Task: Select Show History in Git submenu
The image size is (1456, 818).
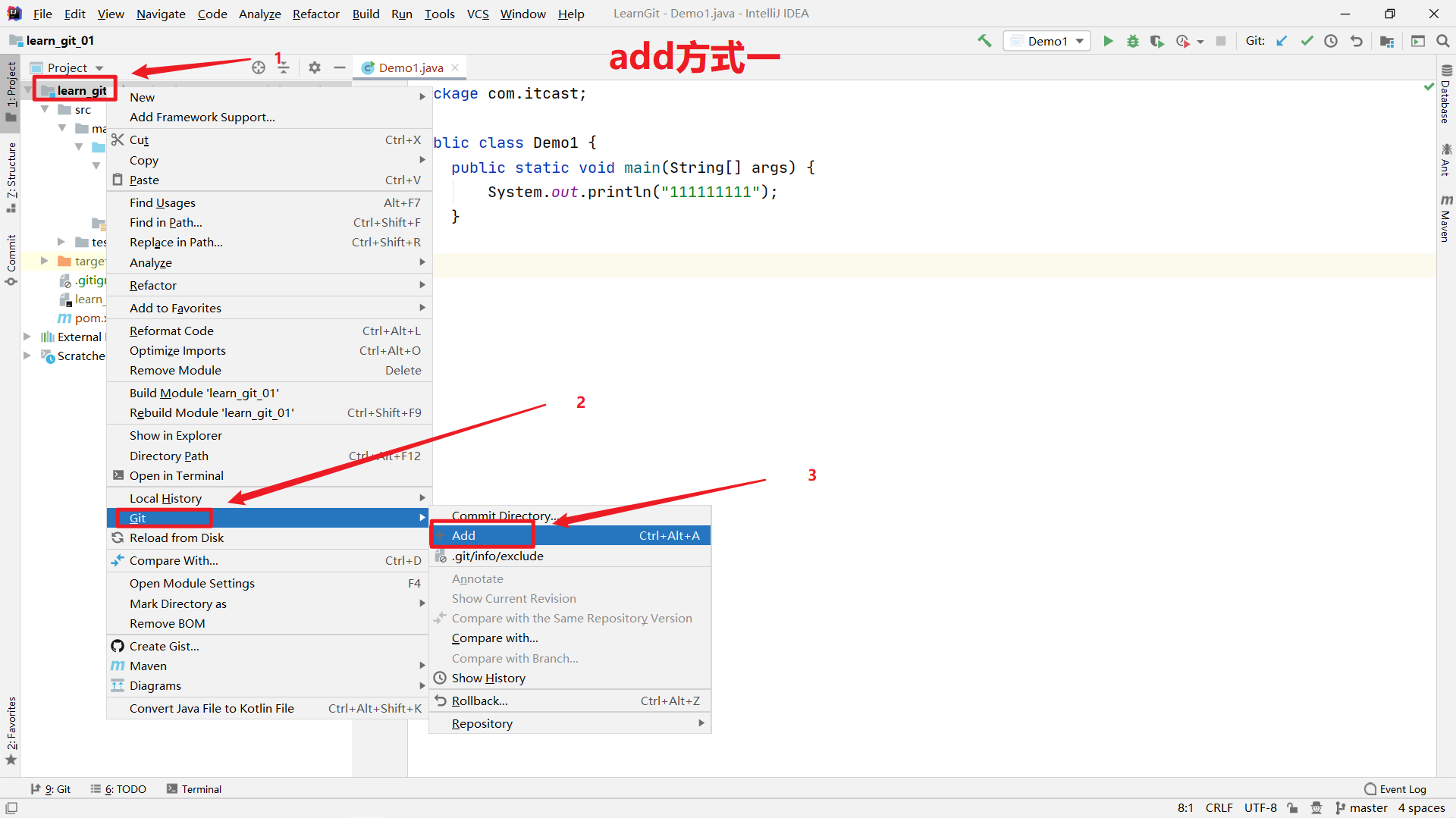Action: click(x=570, y=678)
